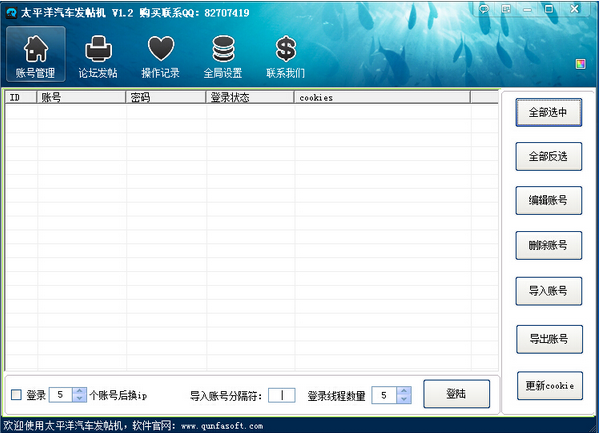Open the colorful skin palette icon
Screen dimensions: 600x433
[580, 64]
